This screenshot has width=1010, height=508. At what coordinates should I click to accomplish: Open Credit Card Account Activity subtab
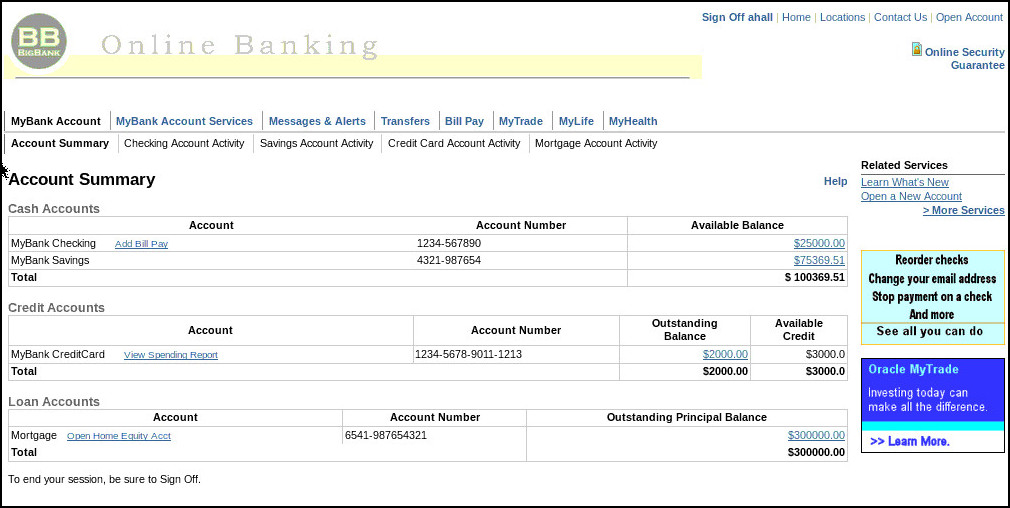coord(454,143)
